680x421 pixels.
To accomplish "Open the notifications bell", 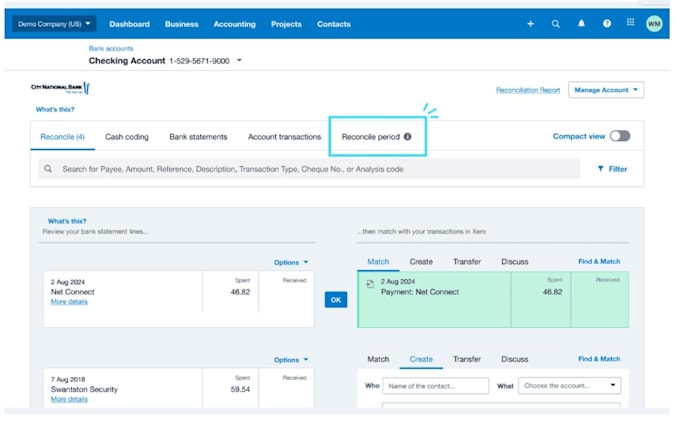I will [581, 23].
